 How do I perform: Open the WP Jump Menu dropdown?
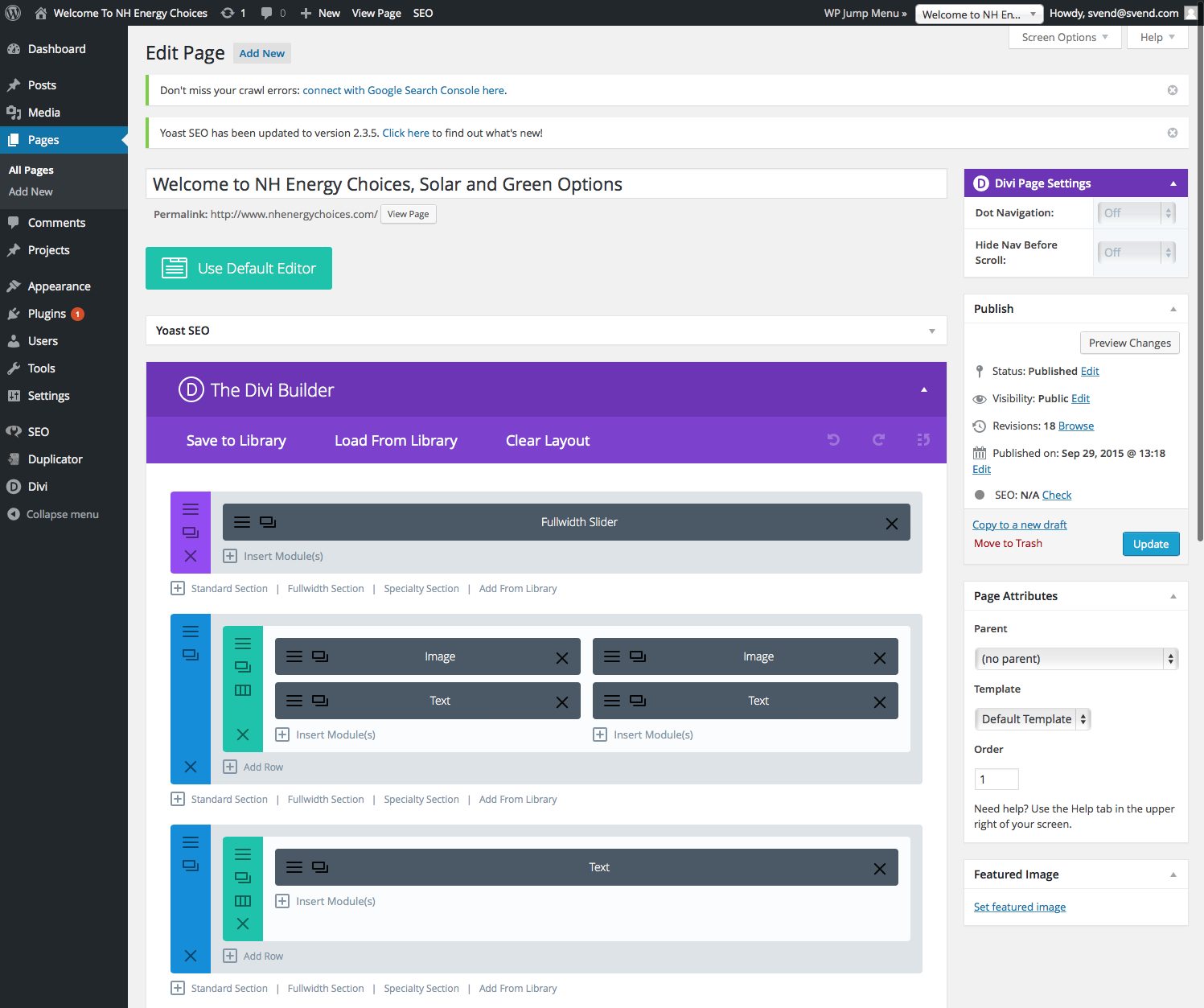point(979,14)
